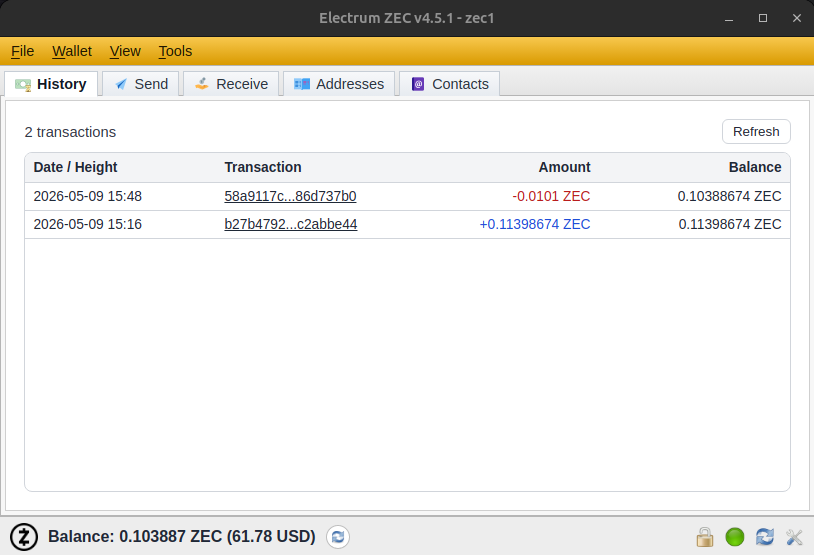Image resolution: width=814 pixels, height=555 pixels.
Task: Maximize the Electrum ZEC window
Action: click(x=763, y=18)
